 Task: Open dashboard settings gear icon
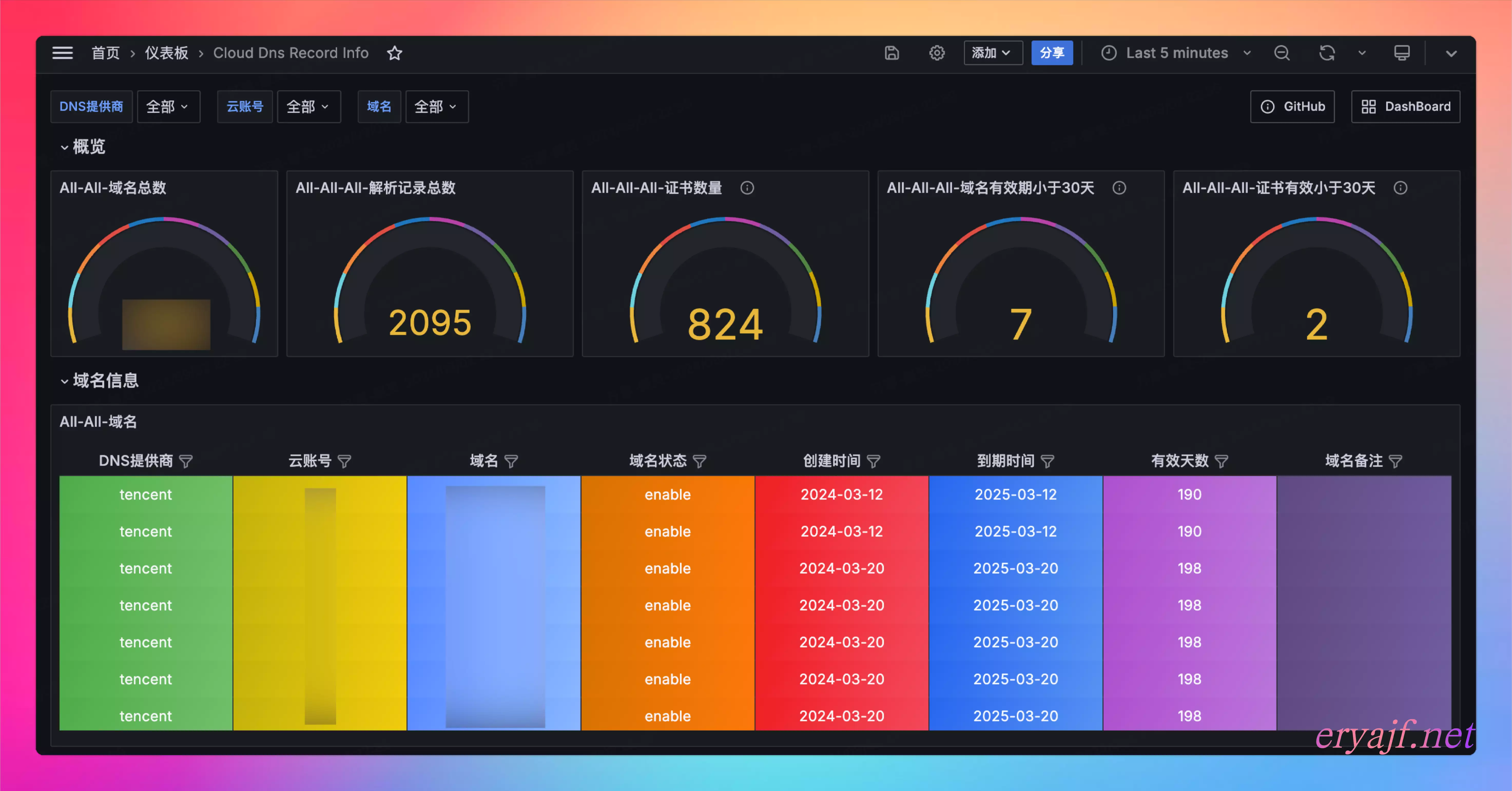pos(937,53)
